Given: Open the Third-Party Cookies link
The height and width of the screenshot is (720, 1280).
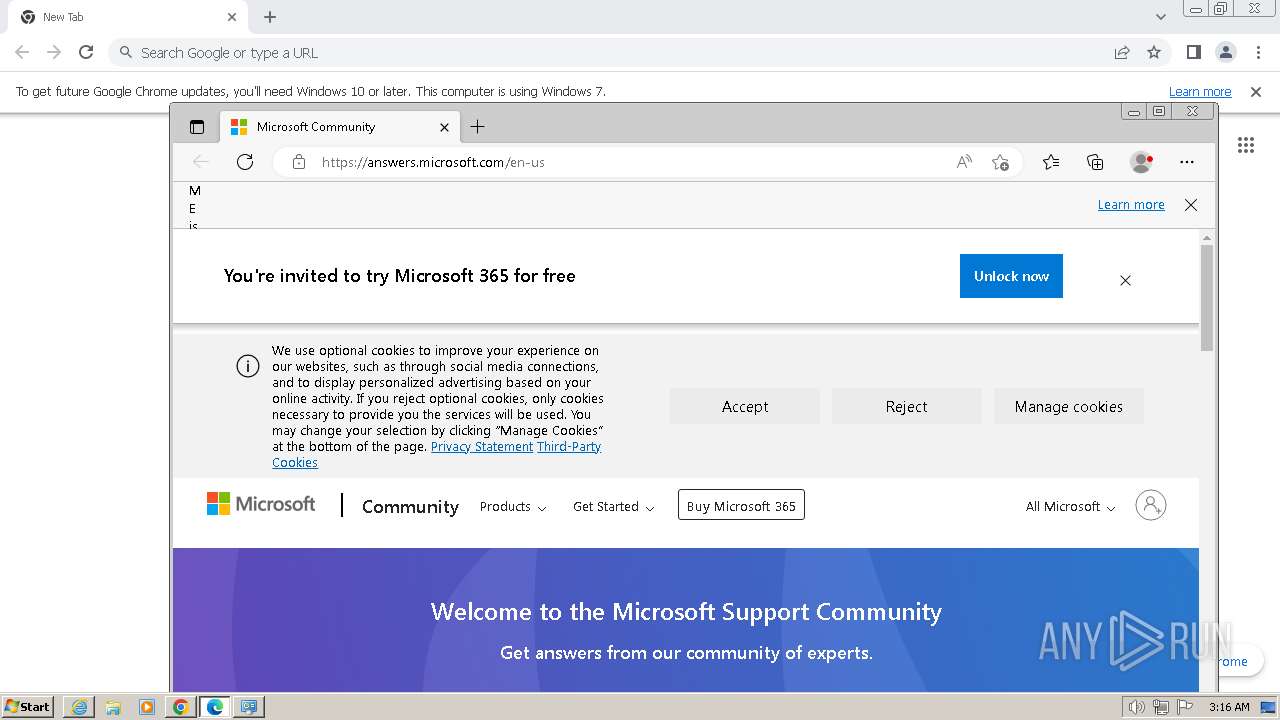Looking at the screenshot, I should coord(437,455).
